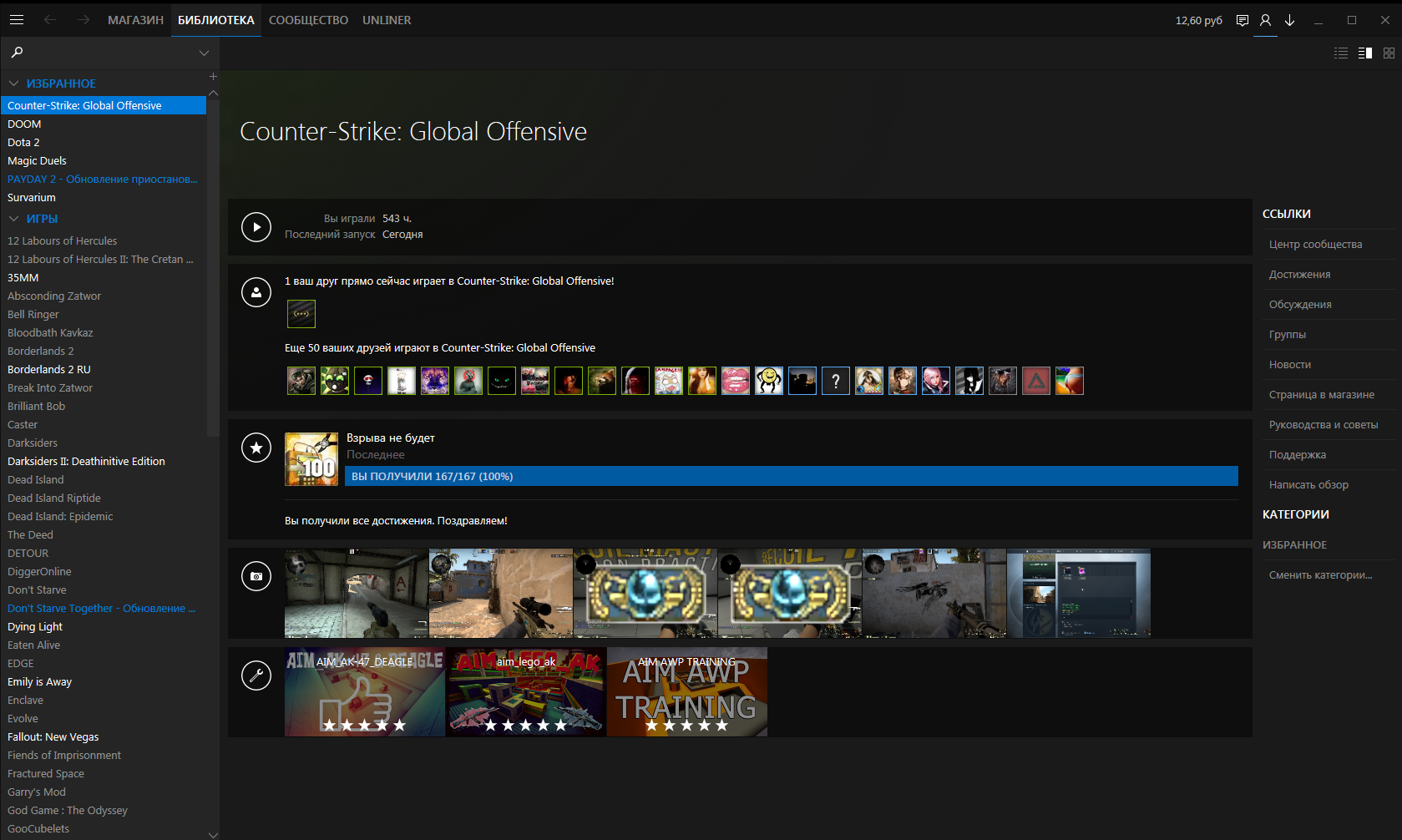
Task: Open the chat notifications icon
Action: [1243, 20]
